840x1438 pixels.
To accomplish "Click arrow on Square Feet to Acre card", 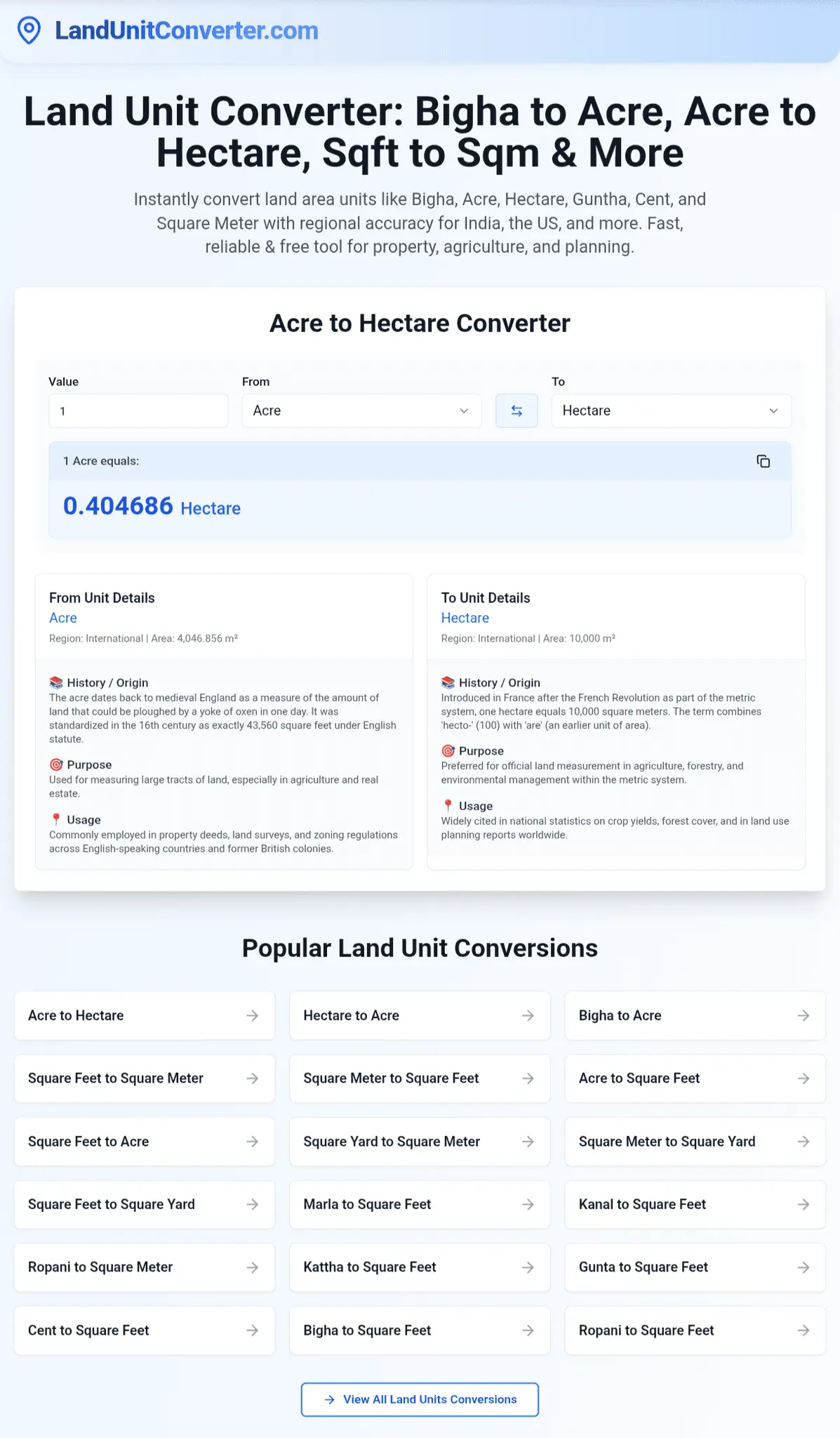I will pos(253,1142).
